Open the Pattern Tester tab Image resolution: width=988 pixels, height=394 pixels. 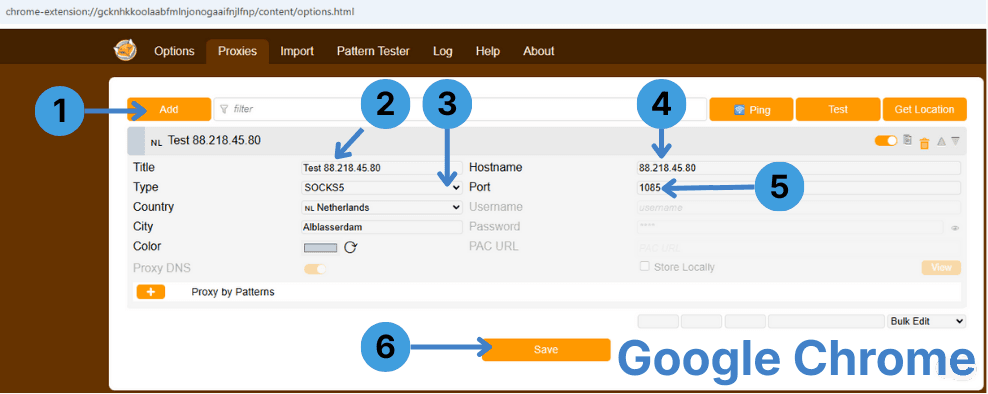pos(373,51)
